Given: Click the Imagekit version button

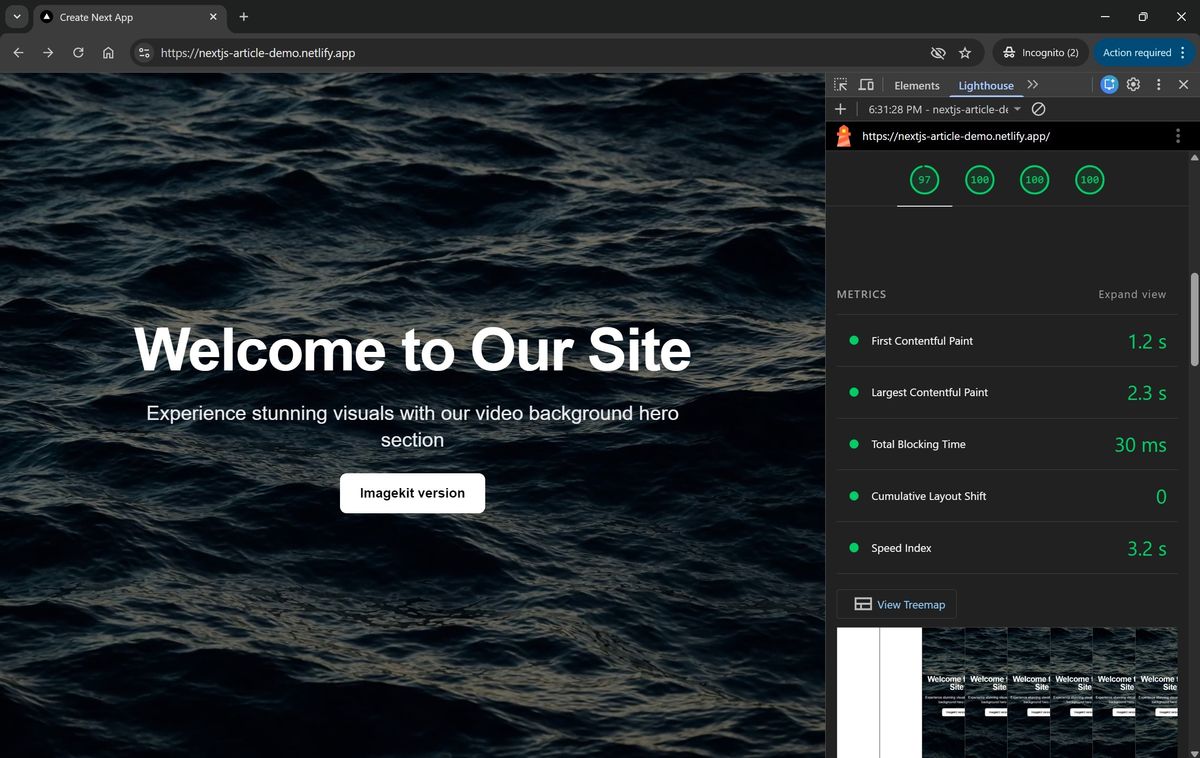Looking at the screenshot, I should click(412, 492).
